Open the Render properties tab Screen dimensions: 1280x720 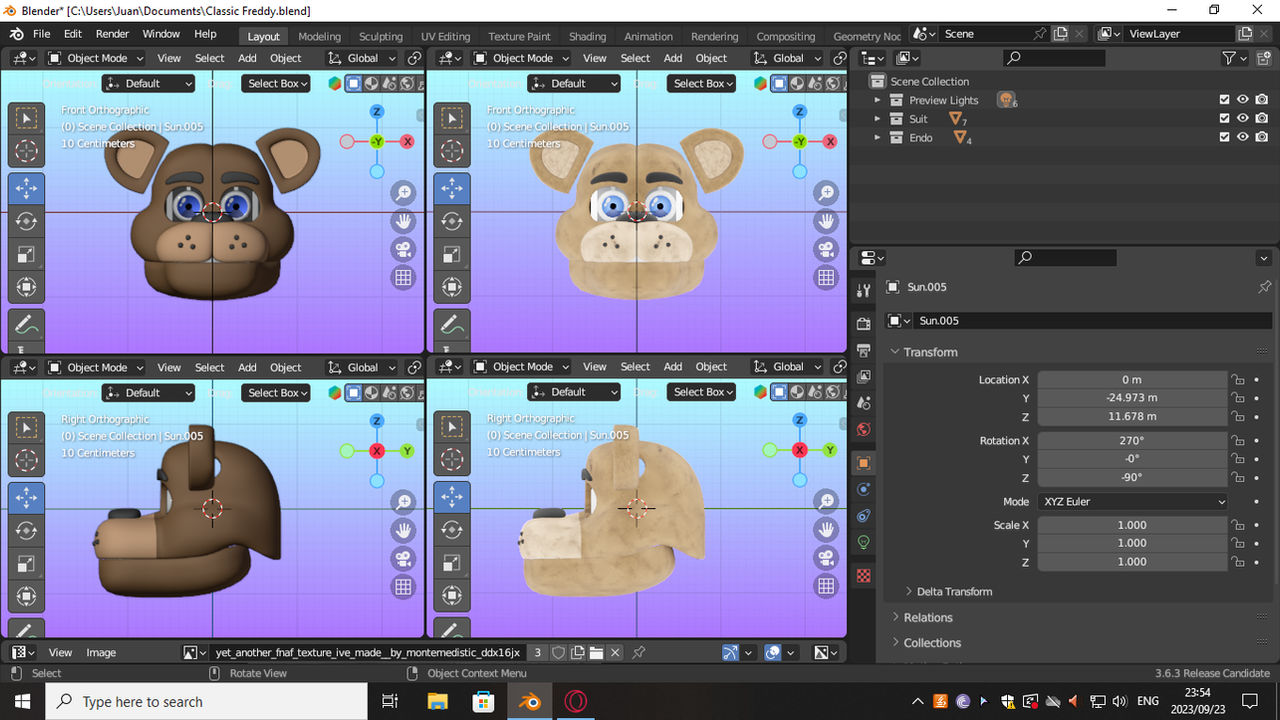(x=864, y=324)
